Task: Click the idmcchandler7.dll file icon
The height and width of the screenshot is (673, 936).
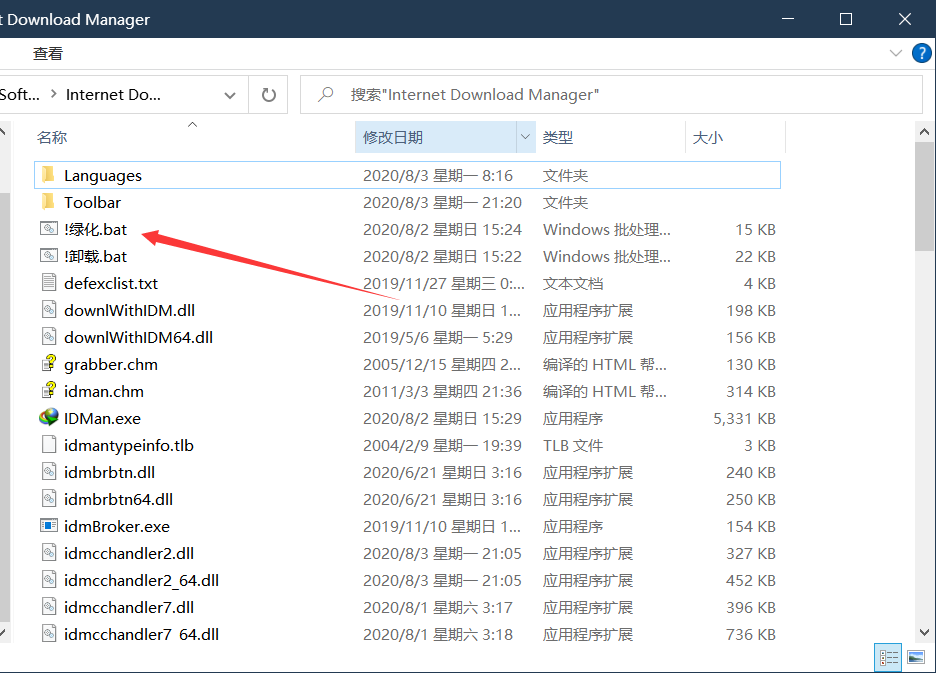Action: tap(48, 606)
